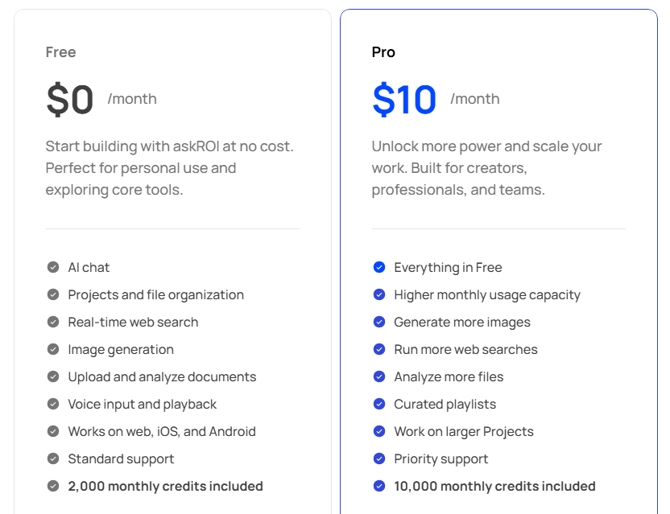Click Upload and analyze documents feature
The height and width of the screenshot is (514, 670).
point(162,377)
